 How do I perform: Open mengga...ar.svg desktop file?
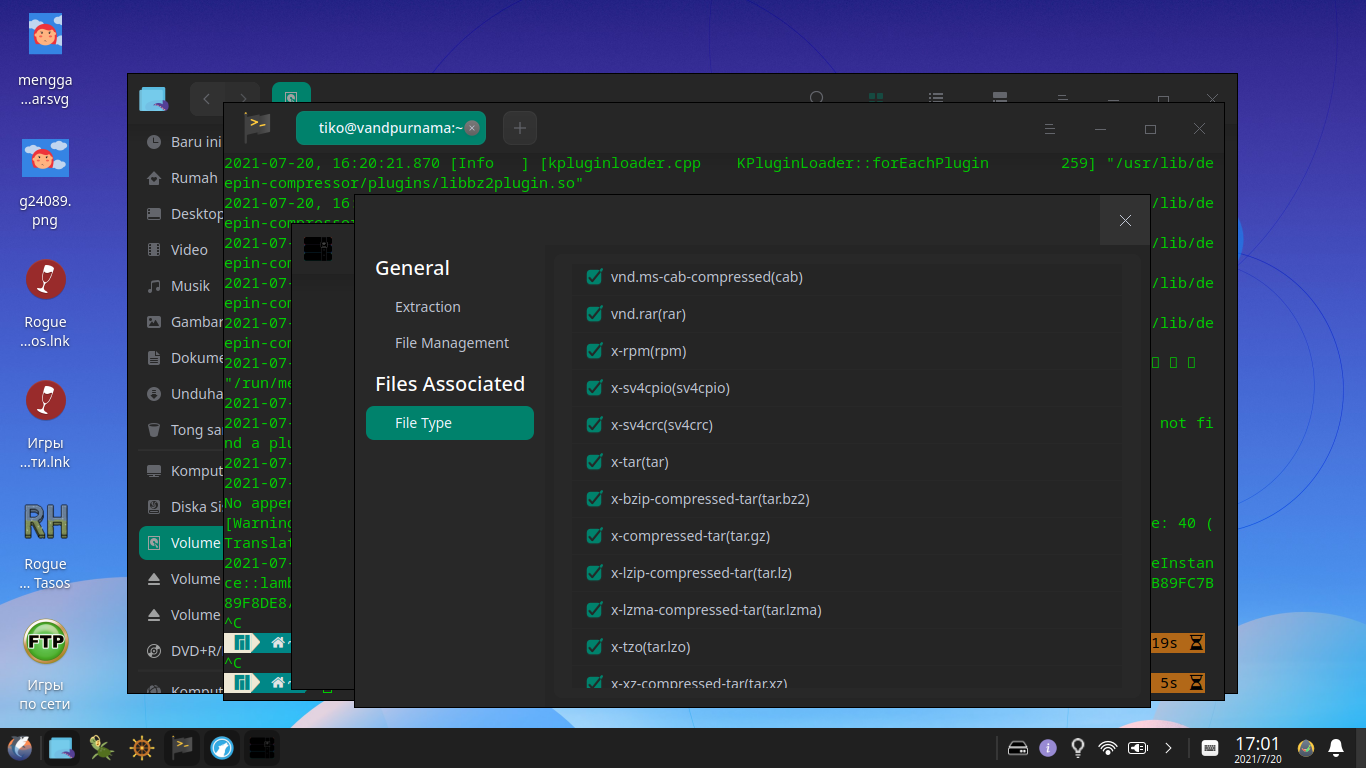[45, 60]
